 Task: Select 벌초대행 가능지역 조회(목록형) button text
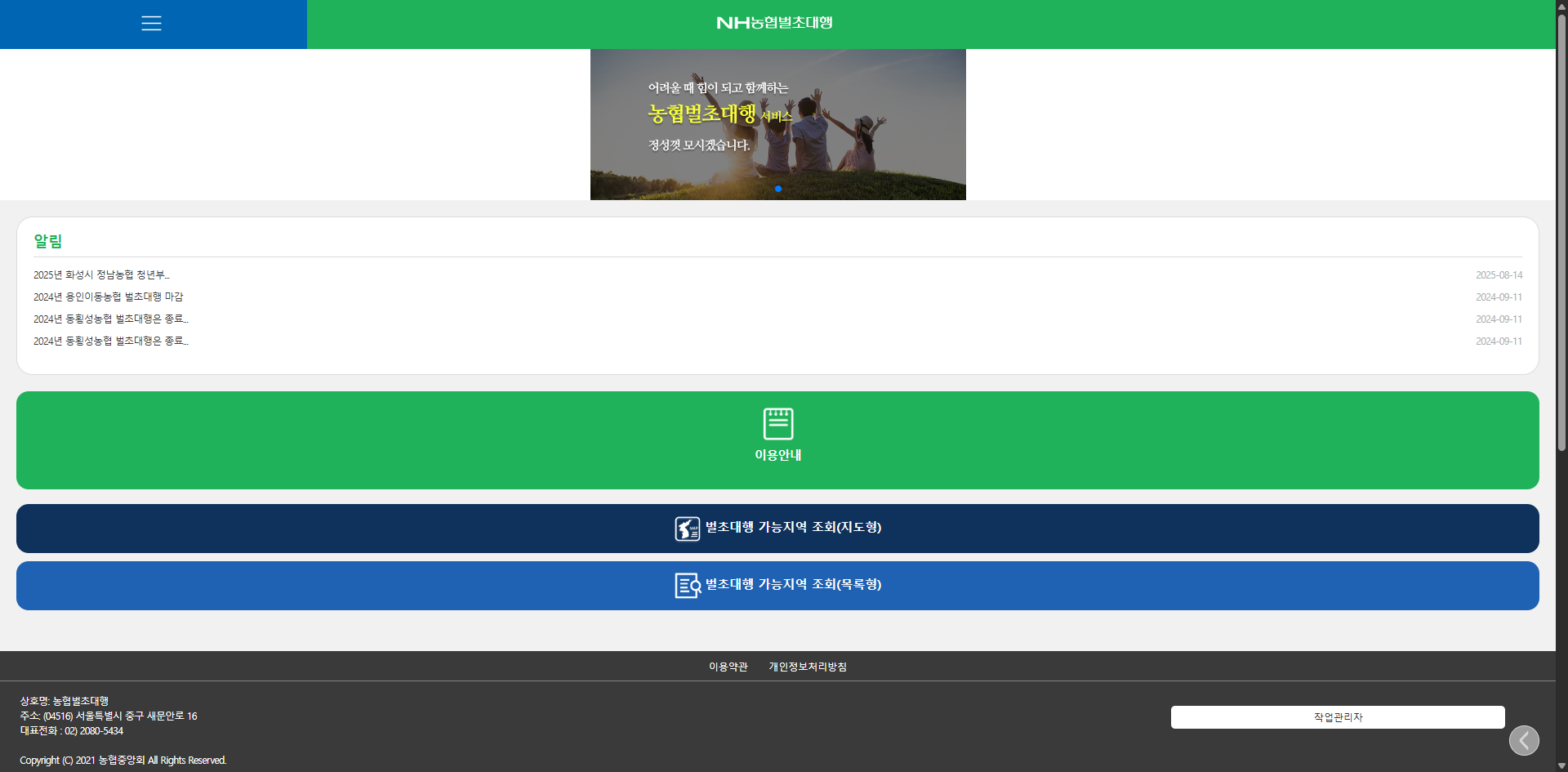[793, 585]
